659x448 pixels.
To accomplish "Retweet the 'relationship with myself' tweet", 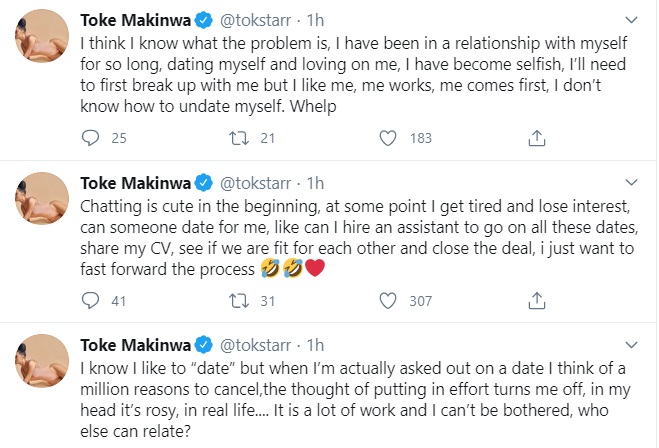I will (237, 138).
